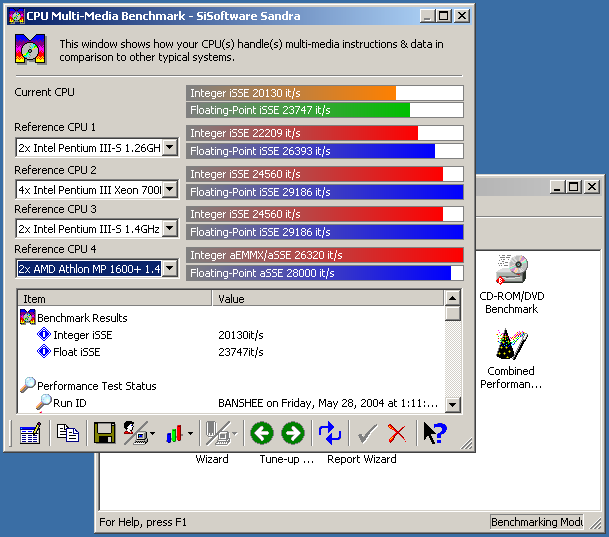The width and height of the screenshot is (609, 537).
Task: Click the Options table icon in toolbar
Action: 30,433
